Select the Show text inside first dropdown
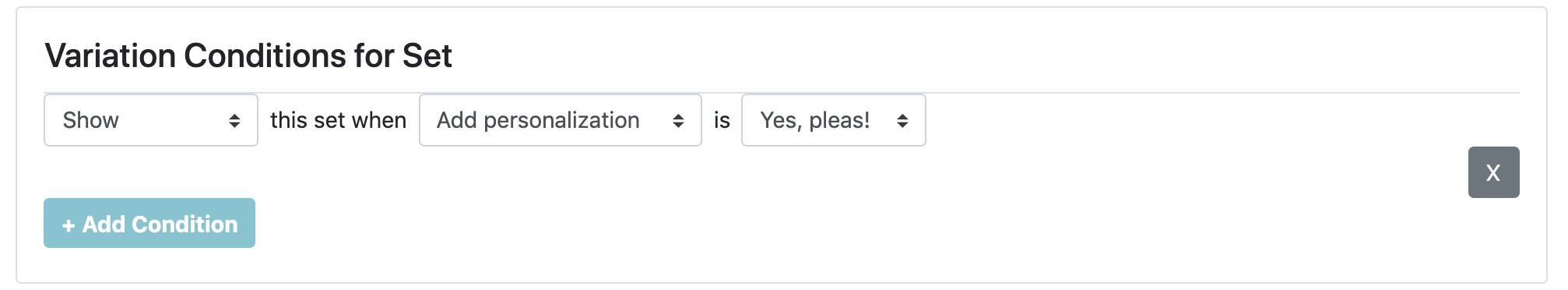This screenshot has width=1568, height=290. pos(91,120)
